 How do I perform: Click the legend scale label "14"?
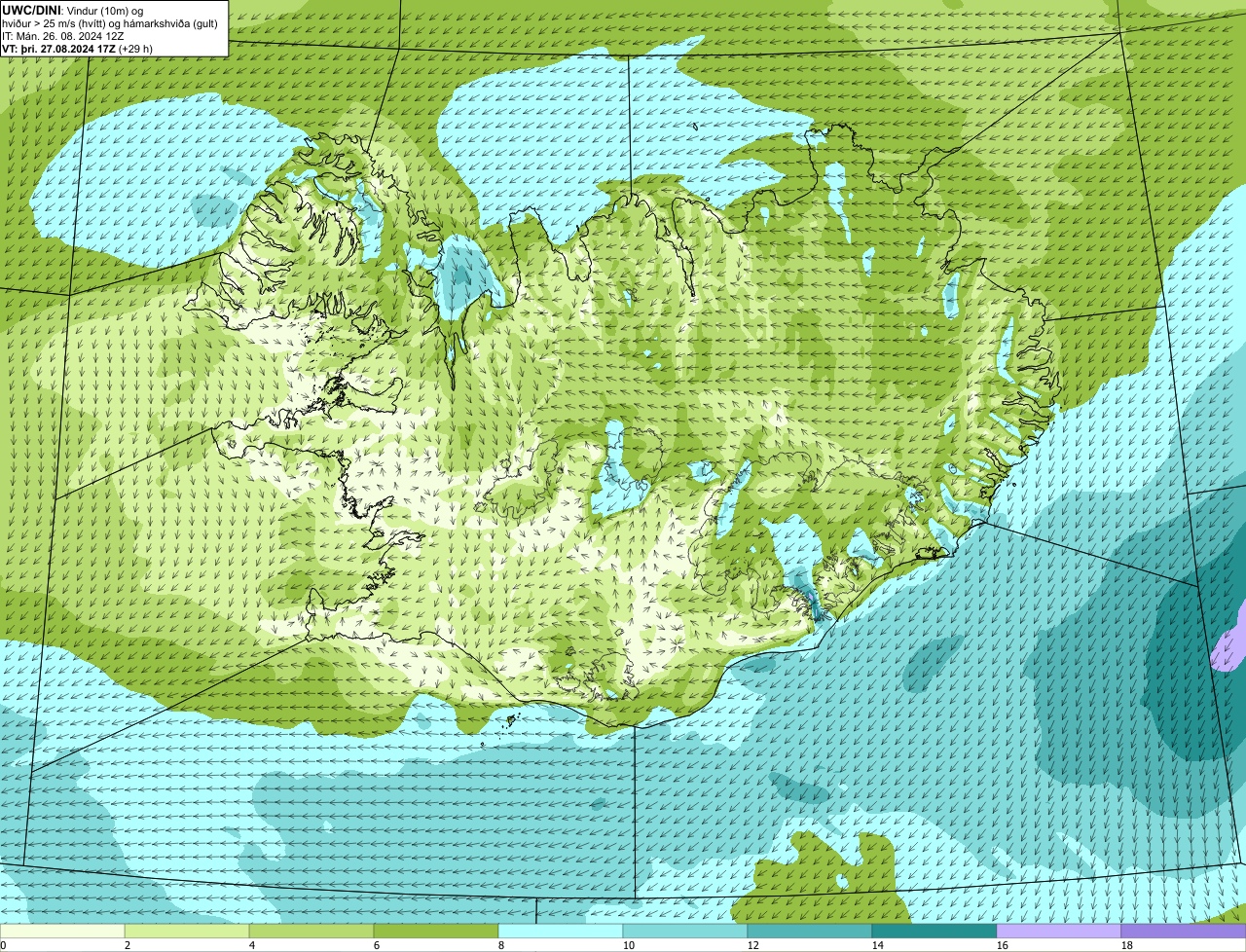(x=877, y=945)
